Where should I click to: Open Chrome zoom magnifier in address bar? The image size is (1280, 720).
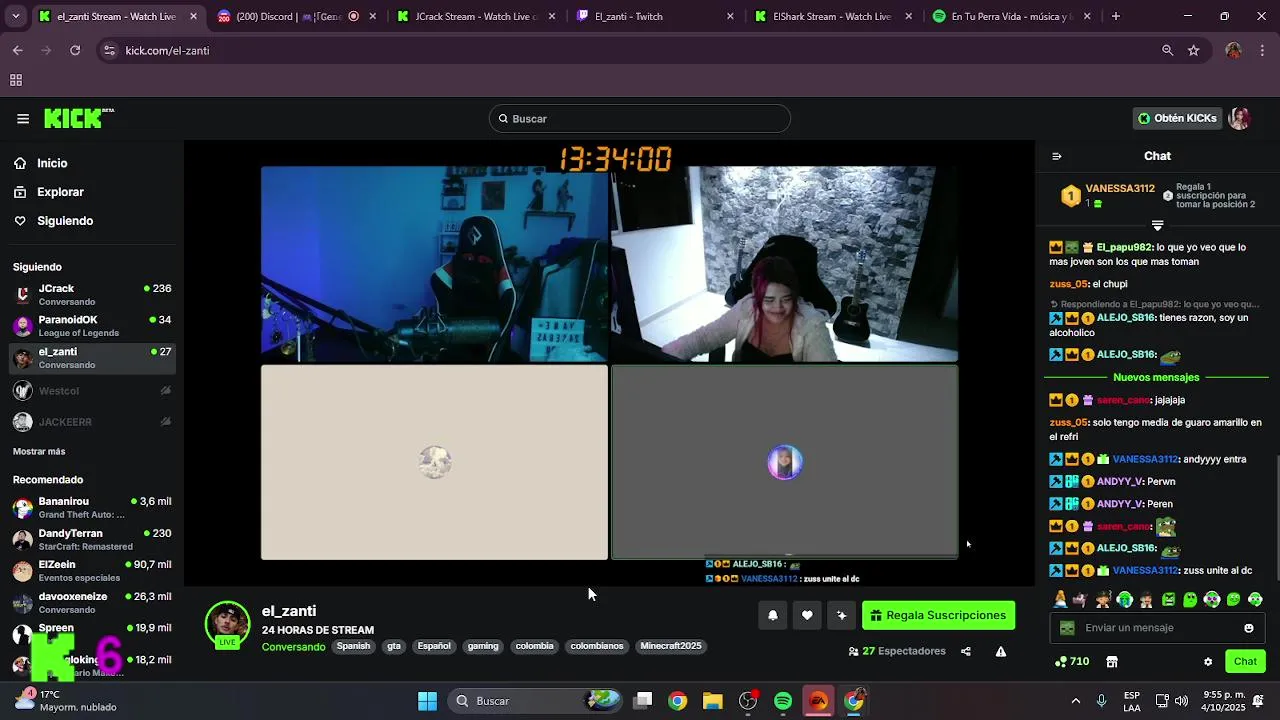coord(1167,50)
